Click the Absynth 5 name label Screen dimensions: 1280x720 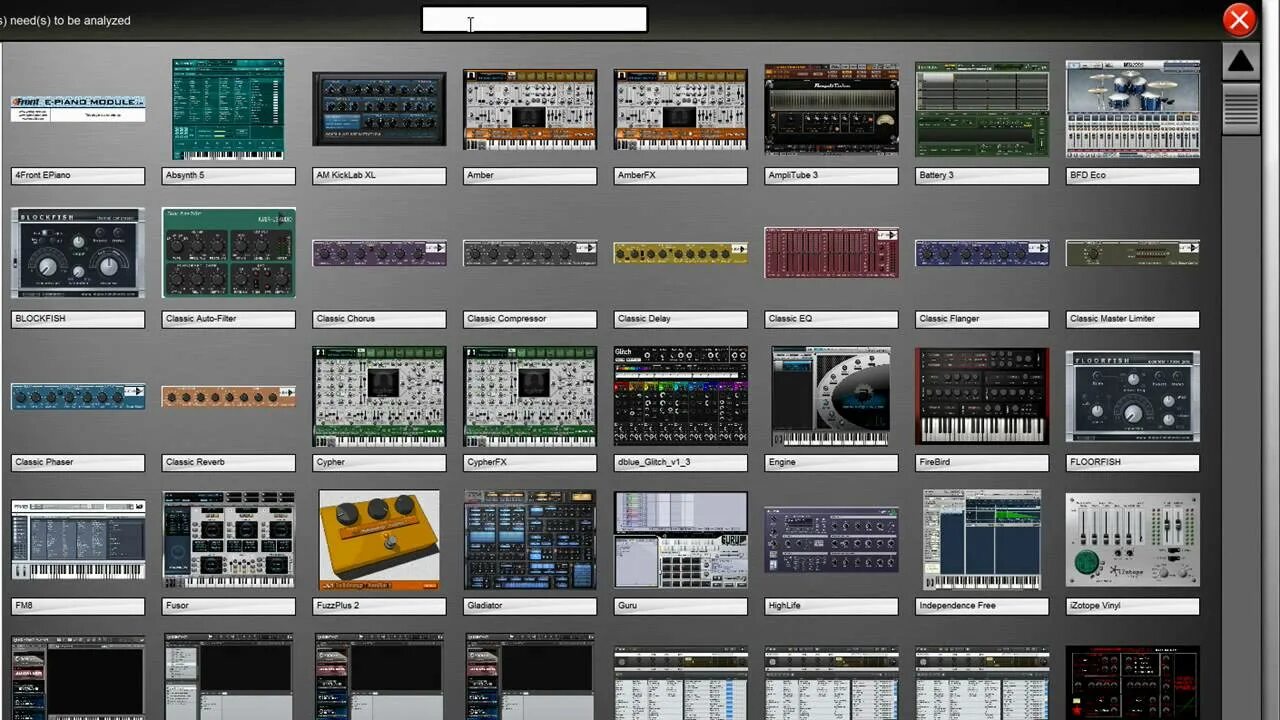(x=228, y=175)
